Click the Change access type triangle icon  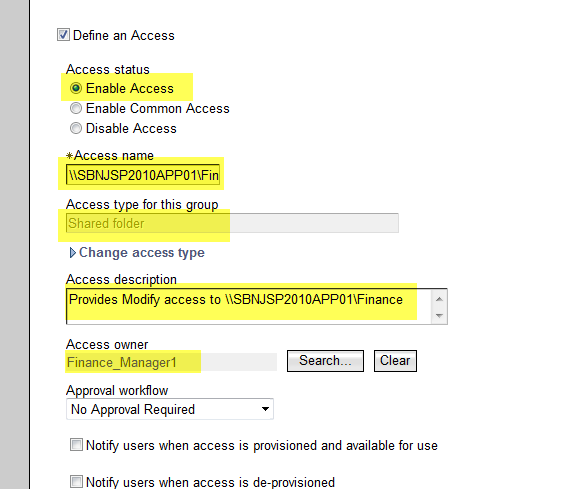[x=72, y=253]
